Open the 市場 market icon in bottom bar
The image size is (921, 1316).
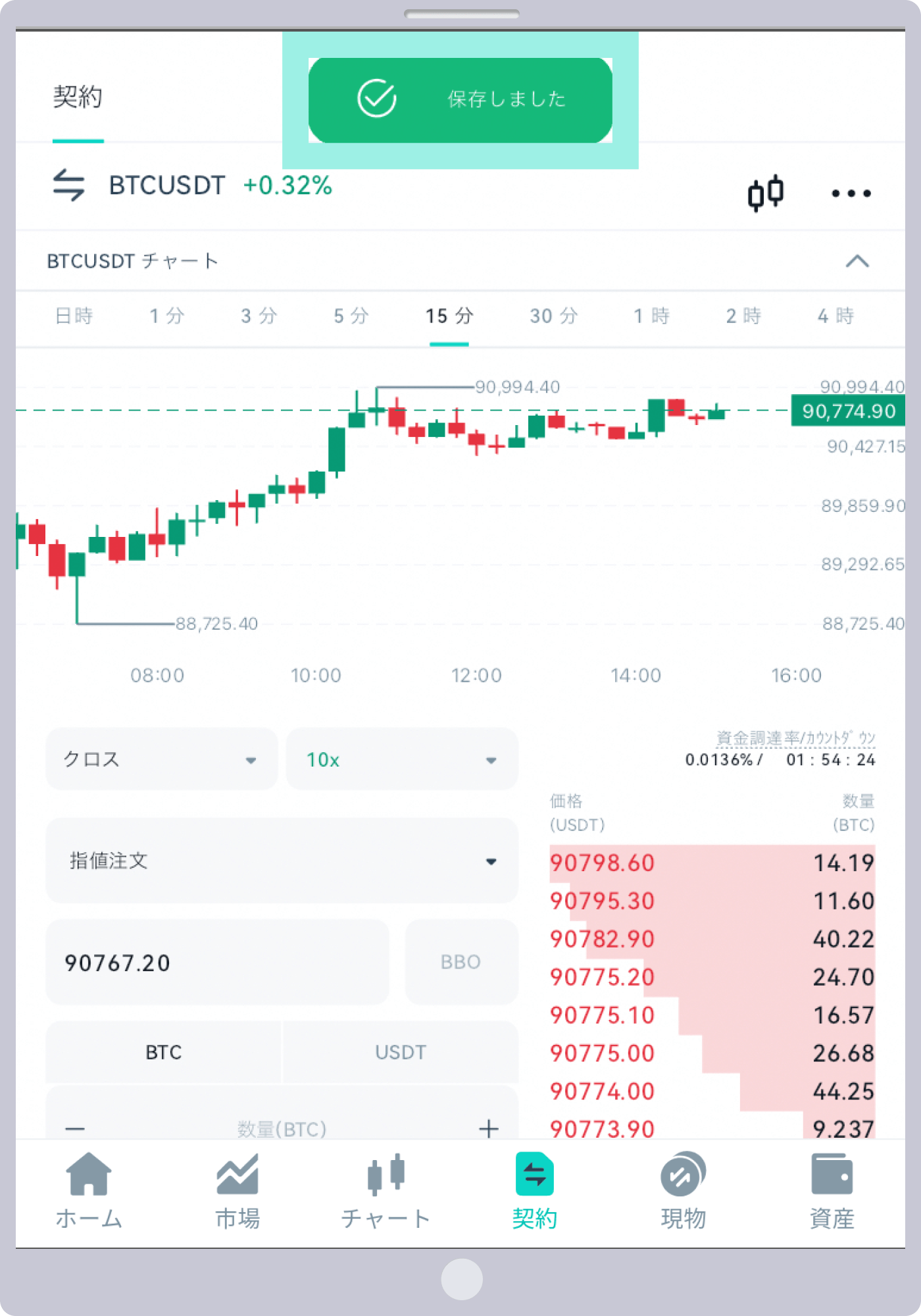[x=237, y=1173]
